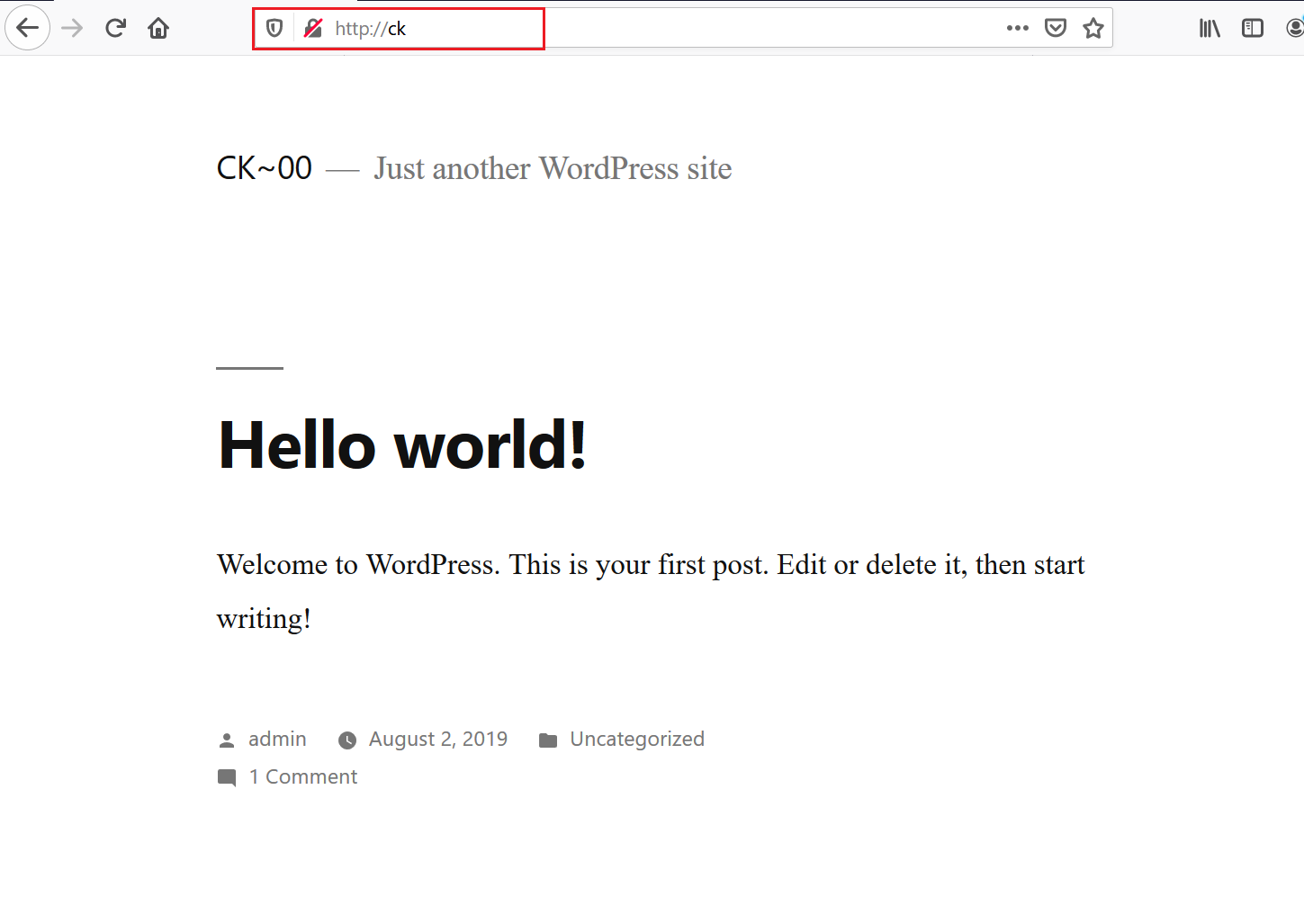Click the insecure connection padlock icon
Screen dimensions: 1304x924
(312, 29)
